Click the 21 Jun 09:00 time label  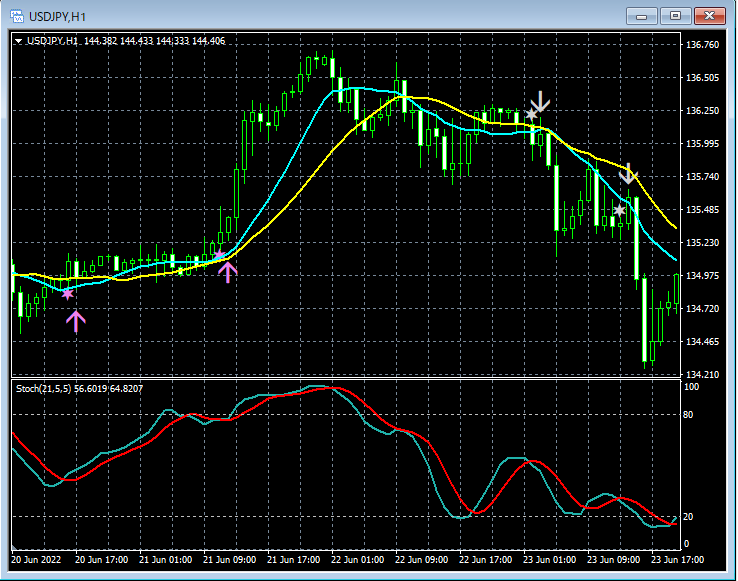229,560
